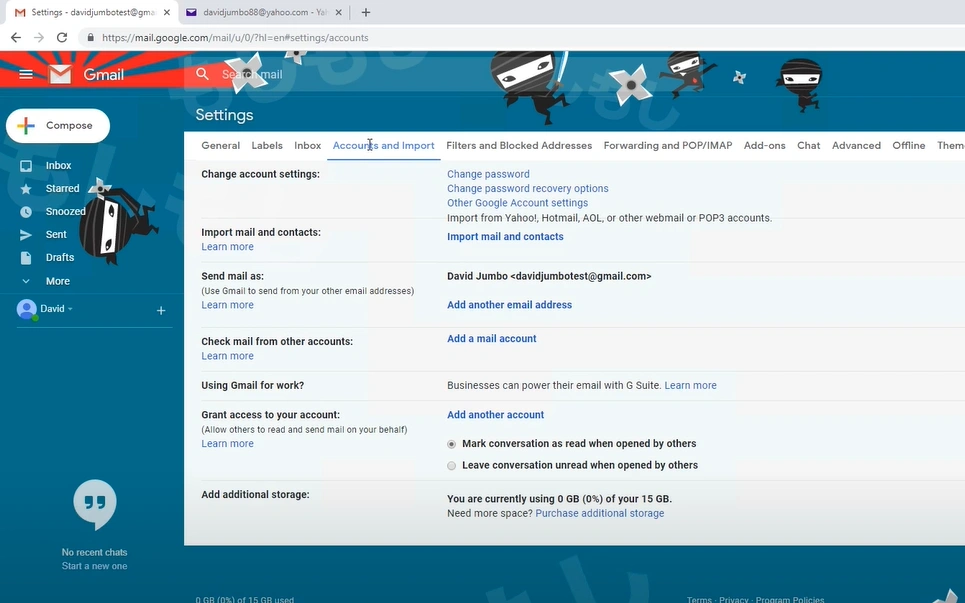Close the Gmail Settings browser tab
This screenshot has height=603, width=965.
167,12
